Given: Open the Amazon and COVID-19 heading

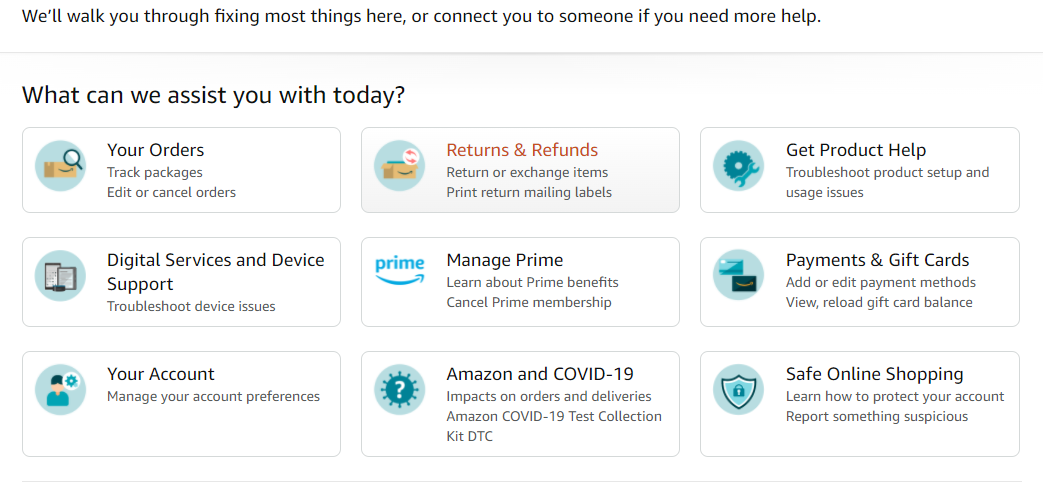Looking at the screenshot, I should click(x=540, y=374).
